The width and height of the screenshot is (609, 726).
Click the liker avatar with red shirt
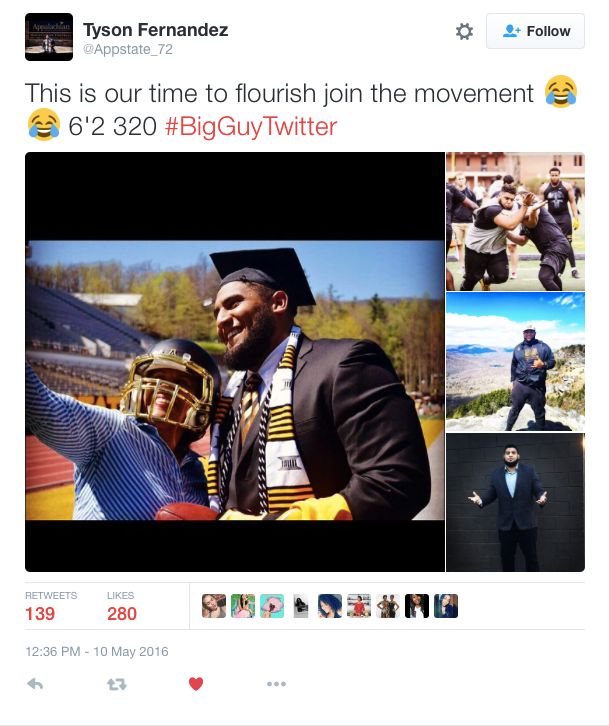[x=359, y=606]
